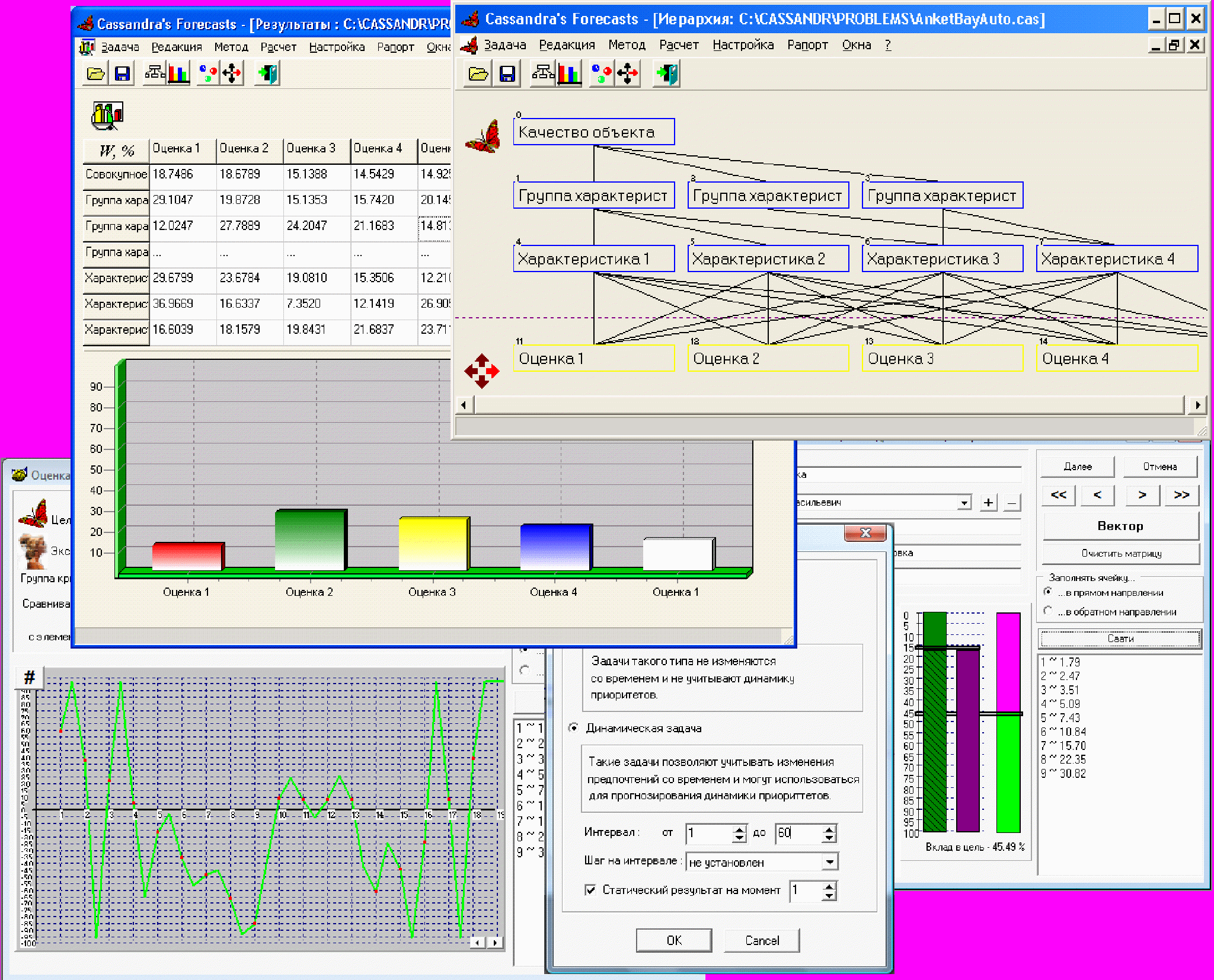The height and width of the screenshot is (980, 1214).
Task: Expand the Шаг на интервале dropdown
Action: (x=830, y=862)
